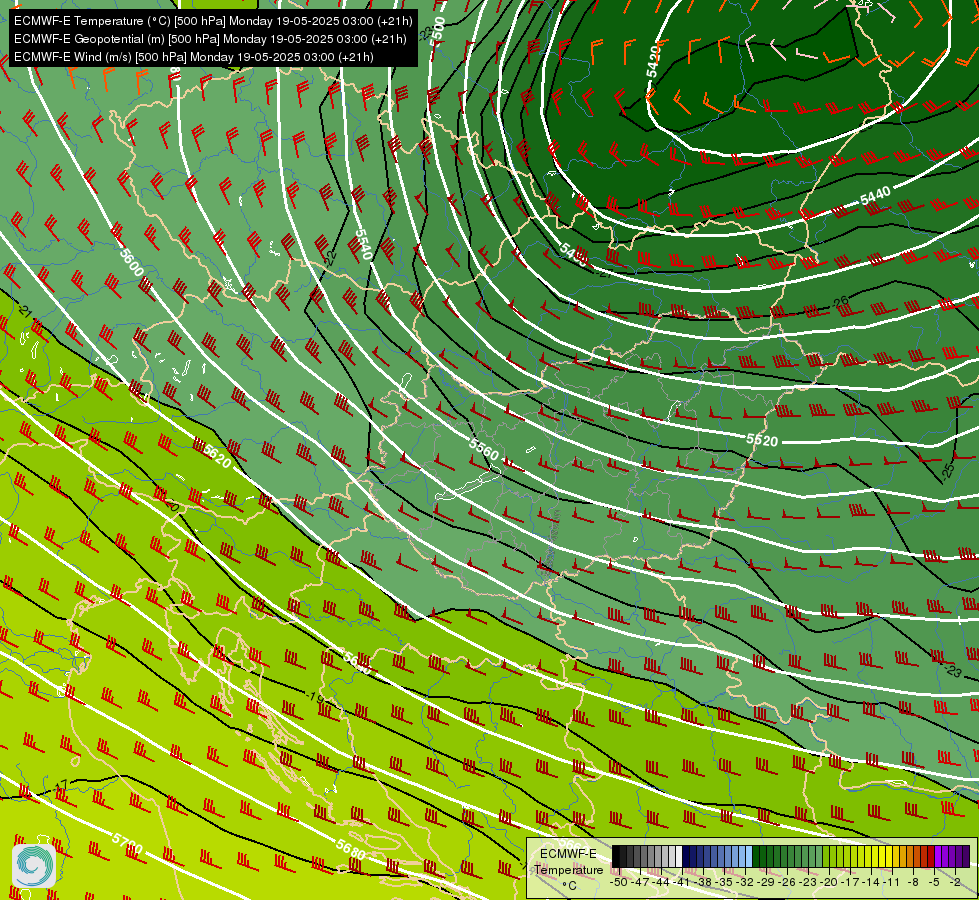Click the -17 isotherm label
Screen dimensions: 979x900
(x=61, y=784)
